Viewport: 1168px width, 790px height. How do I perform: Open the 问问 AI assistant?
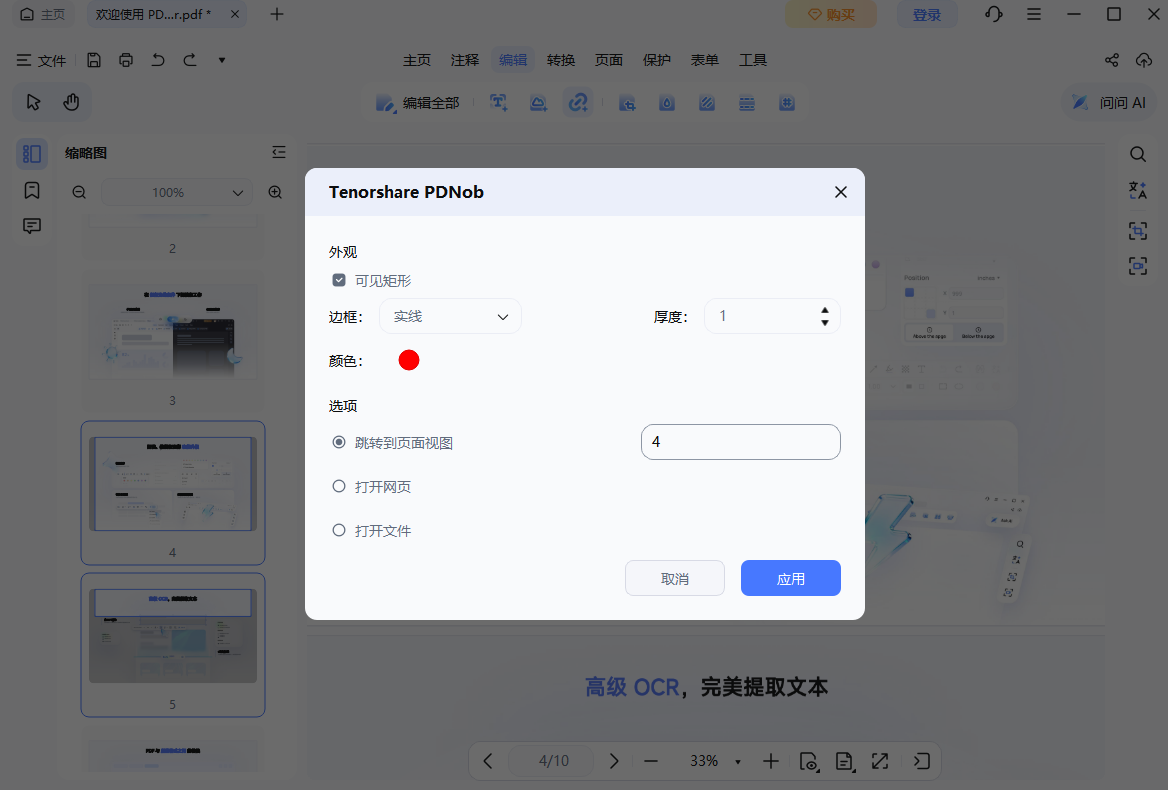(x=1108, y=103)
